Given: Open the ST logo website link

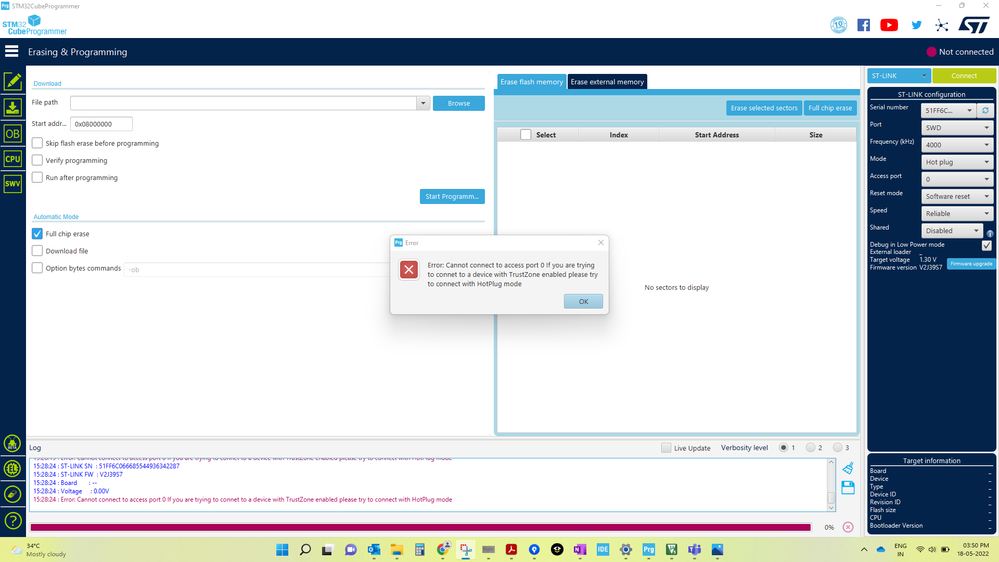Looking at the screenshot, I should [974, 25].
